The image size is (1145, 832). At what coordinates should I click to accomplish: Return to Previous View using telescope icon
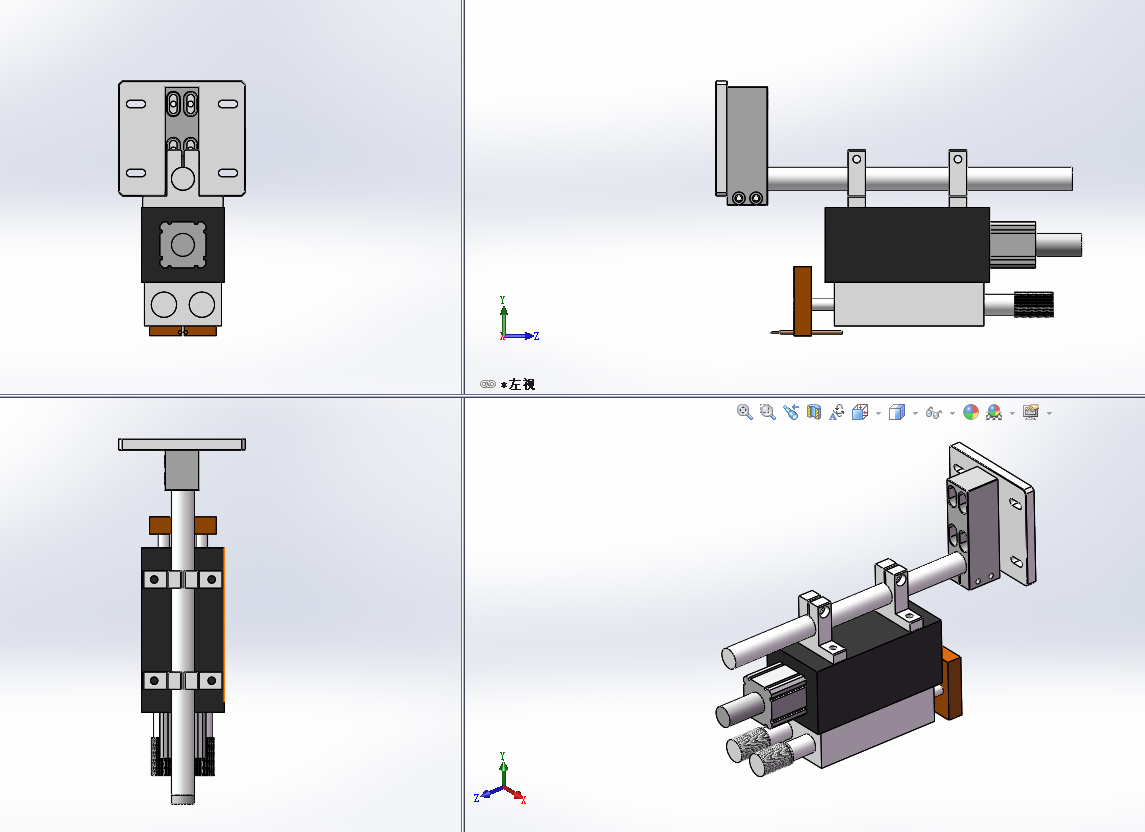(x=791, y=413)
